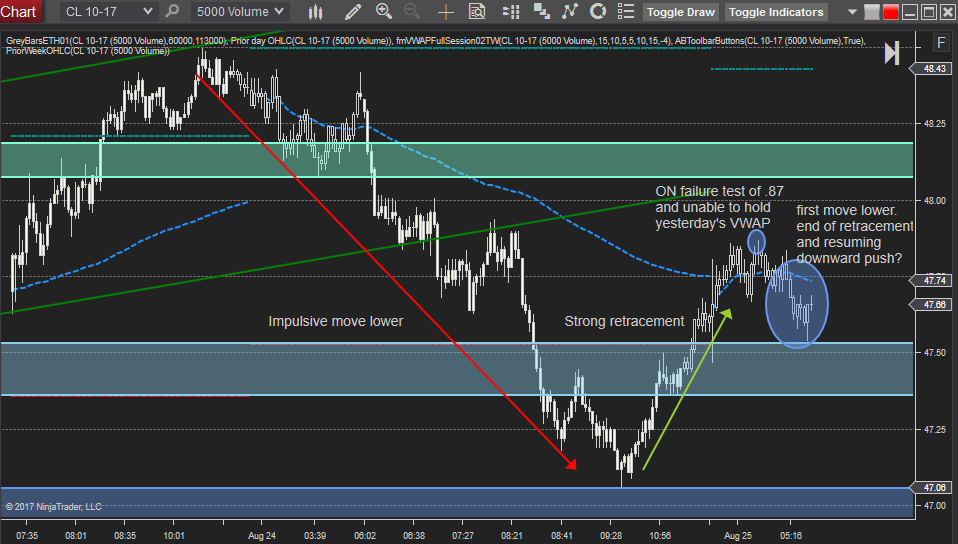The width and height of the screenshot is (958, 544).
Task: Open the CL 10-17 instrument dropdown
Action: [109, 12]
